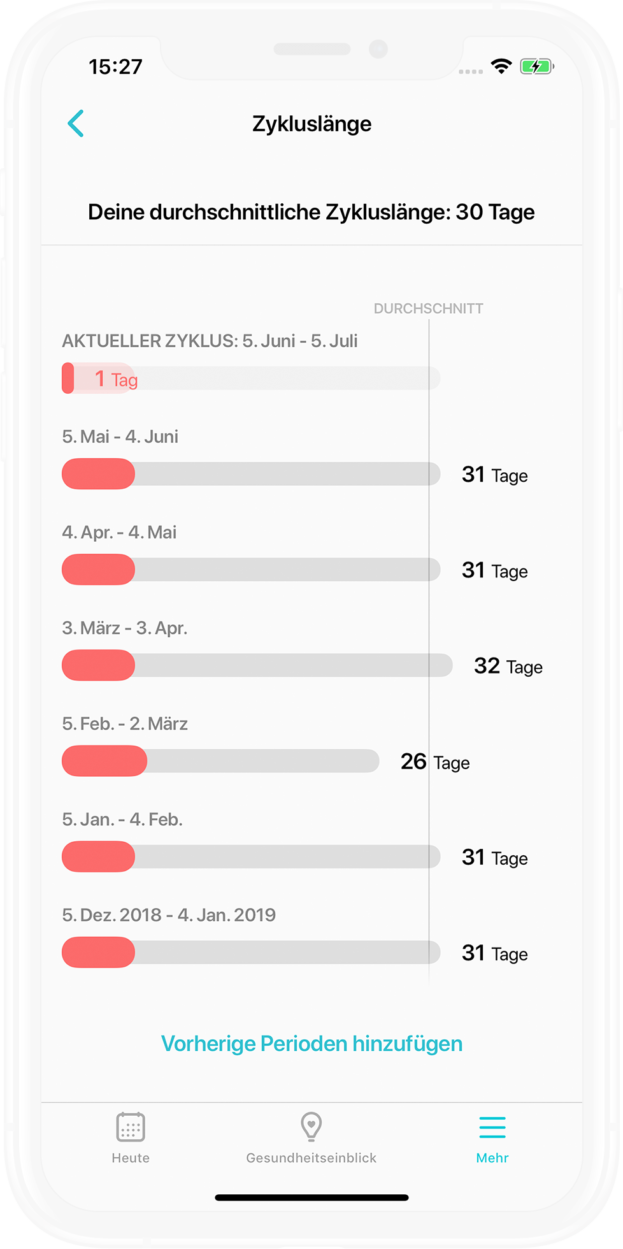Tap the Vorherige Perioden hinzufügen link
Image resolution: width=623 pixels, height=1249 pixels.
point(311,1044)
